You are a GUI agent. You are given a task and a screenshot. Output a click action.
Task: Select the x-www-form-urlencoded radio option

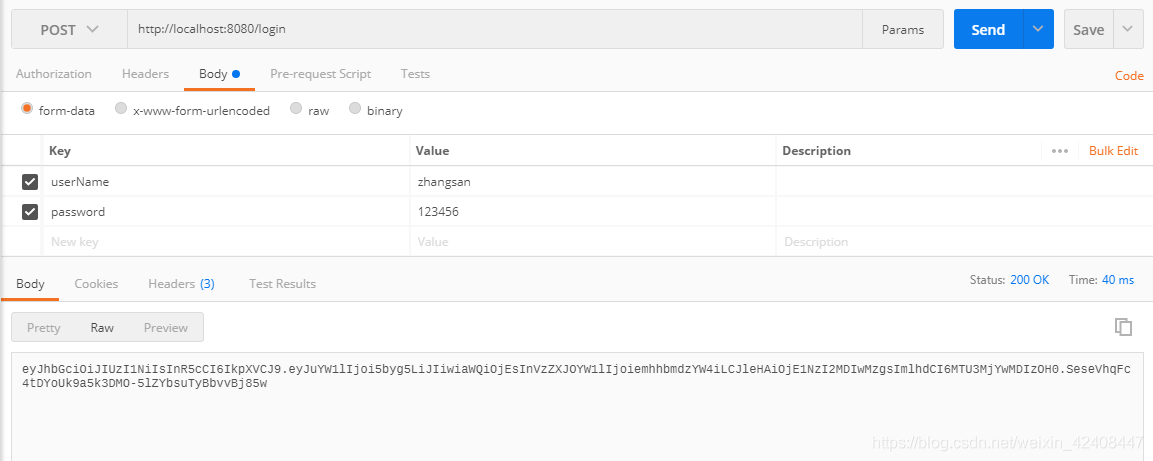coord(121,109)
